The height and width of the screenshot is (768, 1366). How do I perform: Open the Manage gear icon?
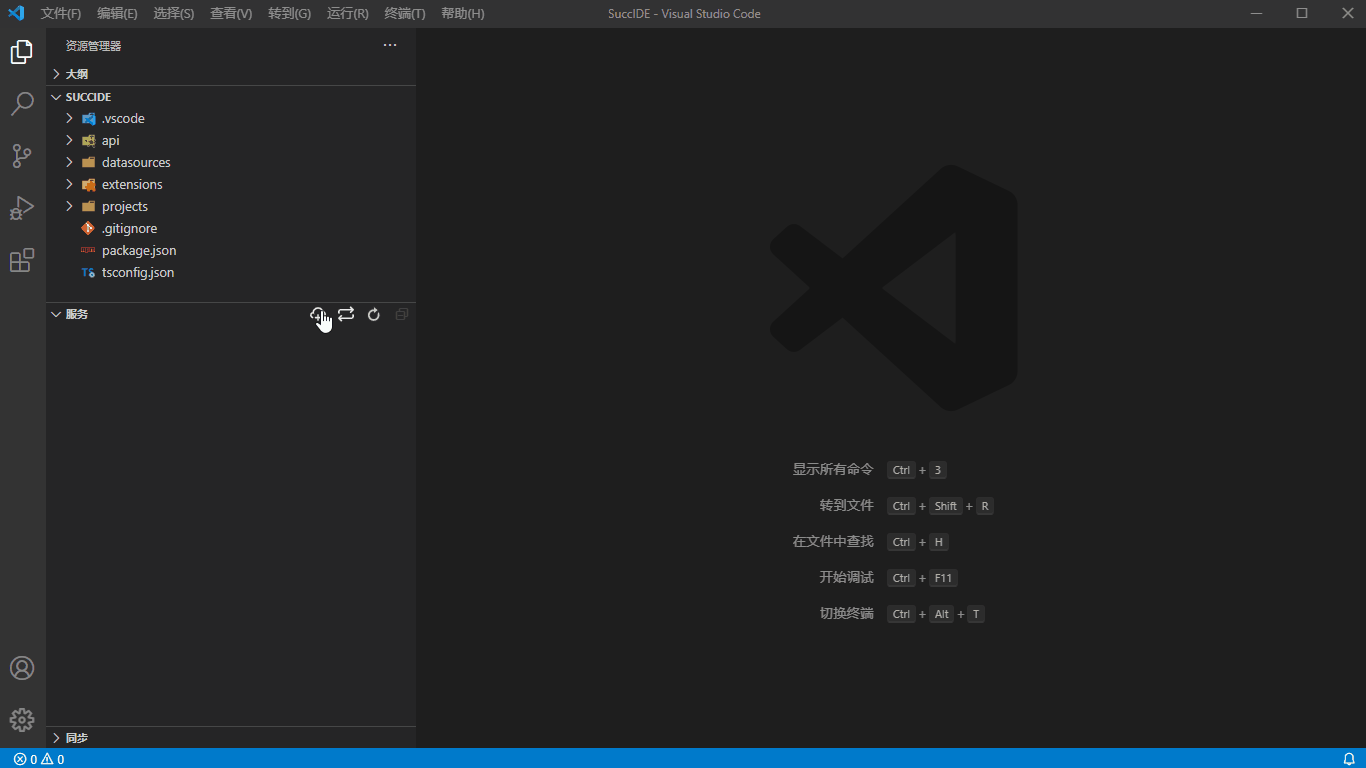[x=22, y=720]
